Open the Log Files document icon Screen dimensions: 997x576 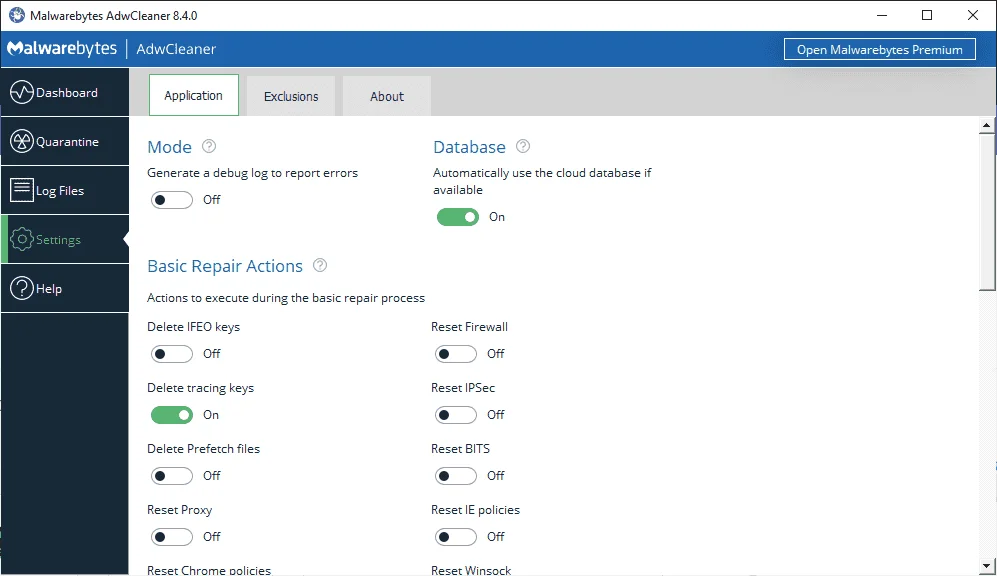click(x=22, y=189)
